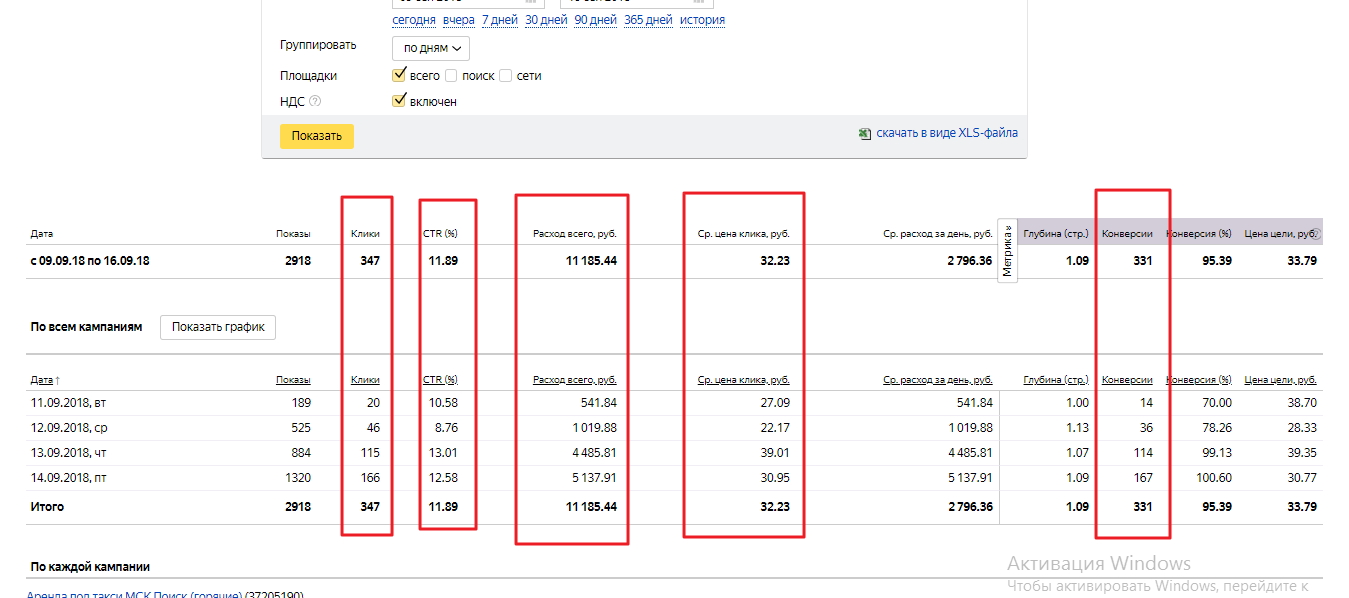Sort by underlined 'Цена цели, руб.' header
The height and width of the screenshot is (598, 1349).
(x=1280, y=380)
